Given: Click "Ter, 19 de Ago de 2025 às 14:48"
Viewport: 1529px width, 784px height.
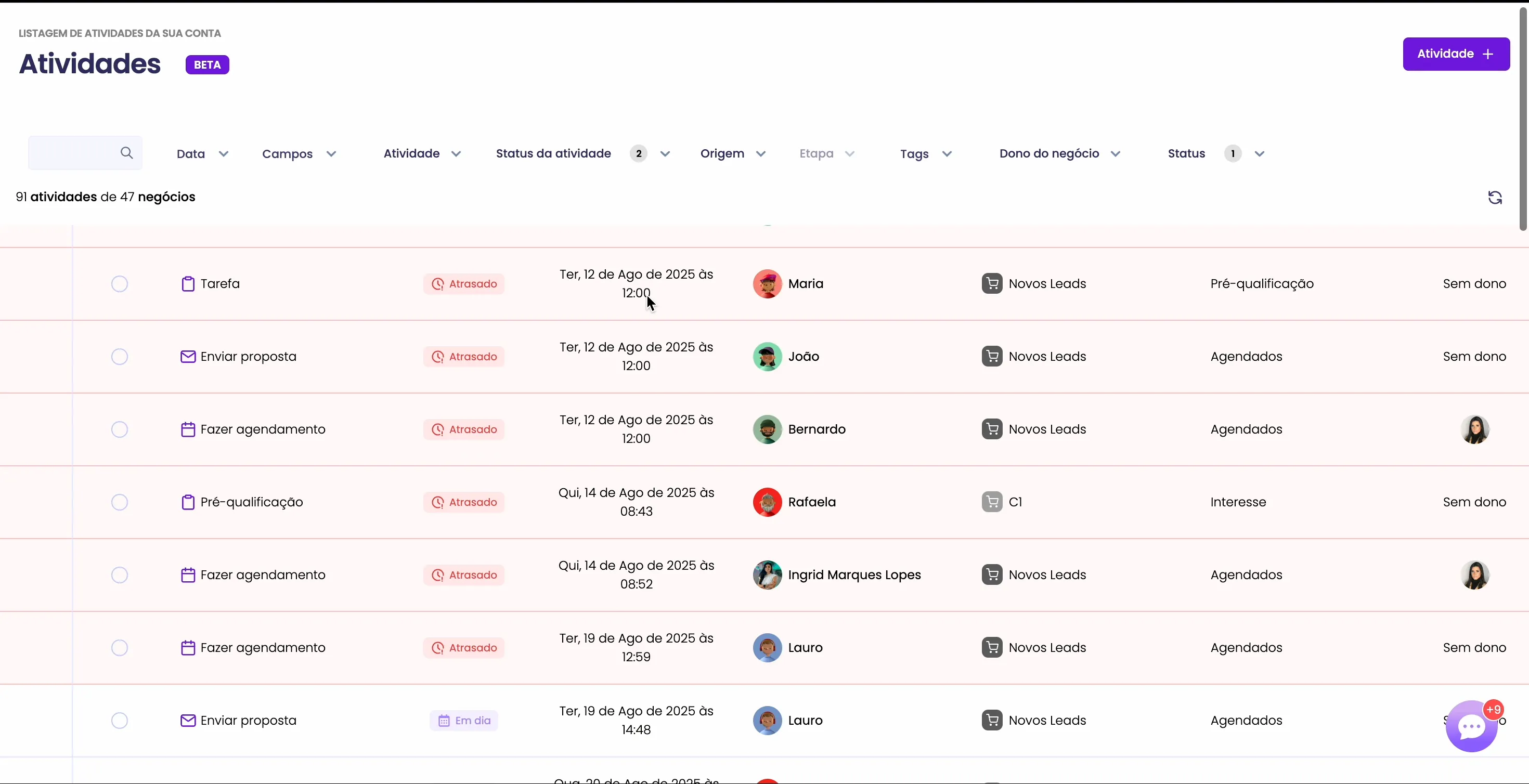Looking at the screenshot, I should click(x=636, y=721).
